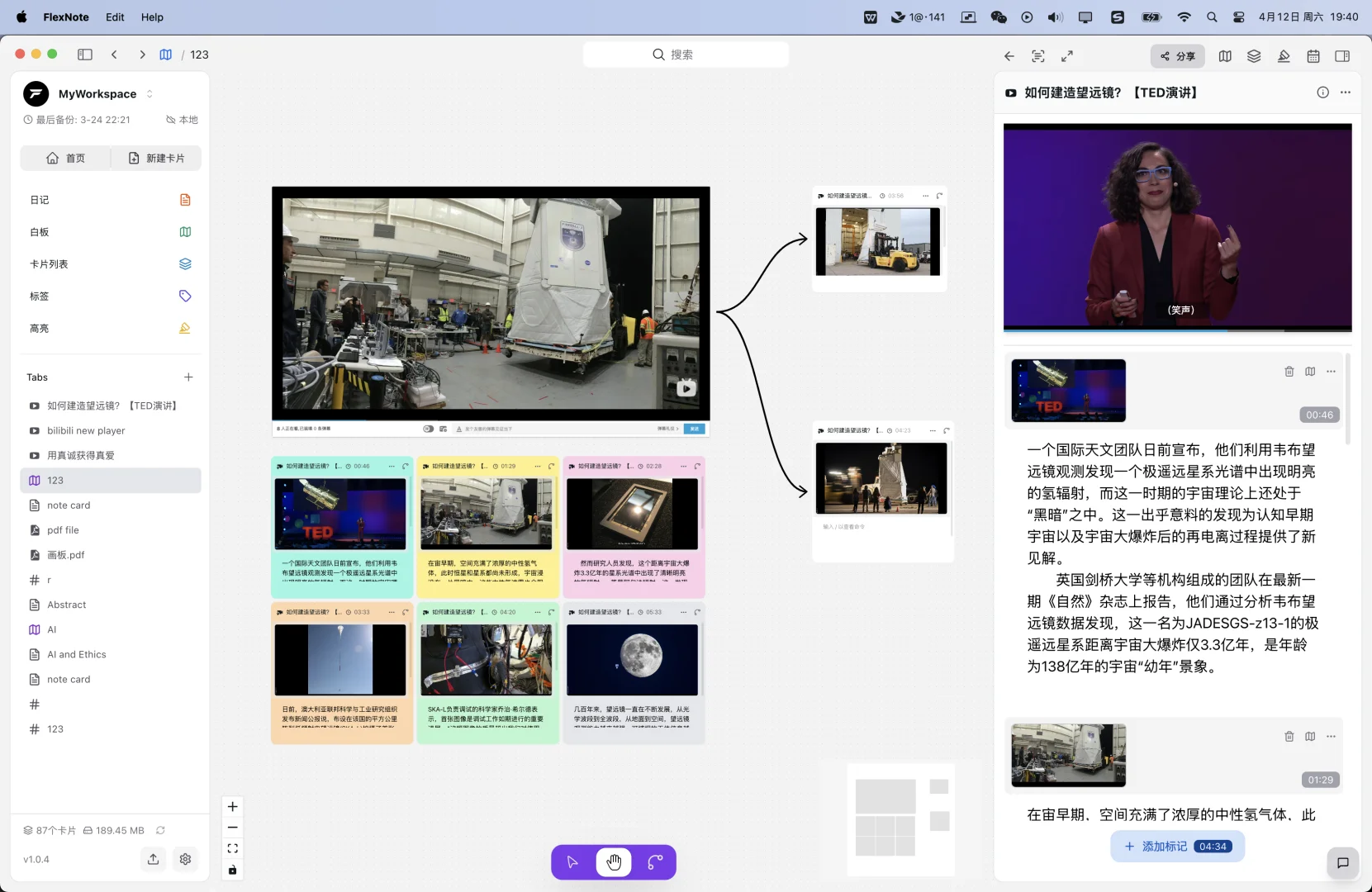Open 卡片列表 card list in the sidebar
This screenshot has height=892, width=1372.
[111, 264]
